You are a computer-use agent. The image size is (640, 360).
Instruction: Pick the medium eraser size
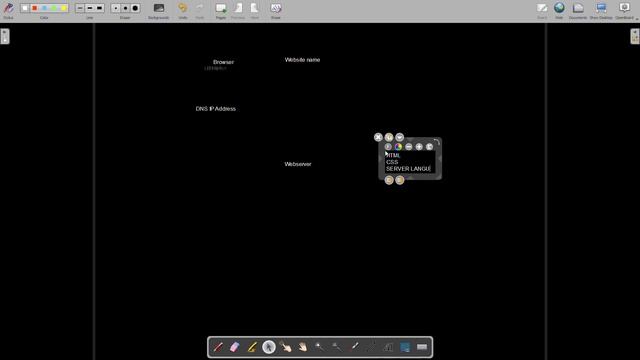(125, 8)
